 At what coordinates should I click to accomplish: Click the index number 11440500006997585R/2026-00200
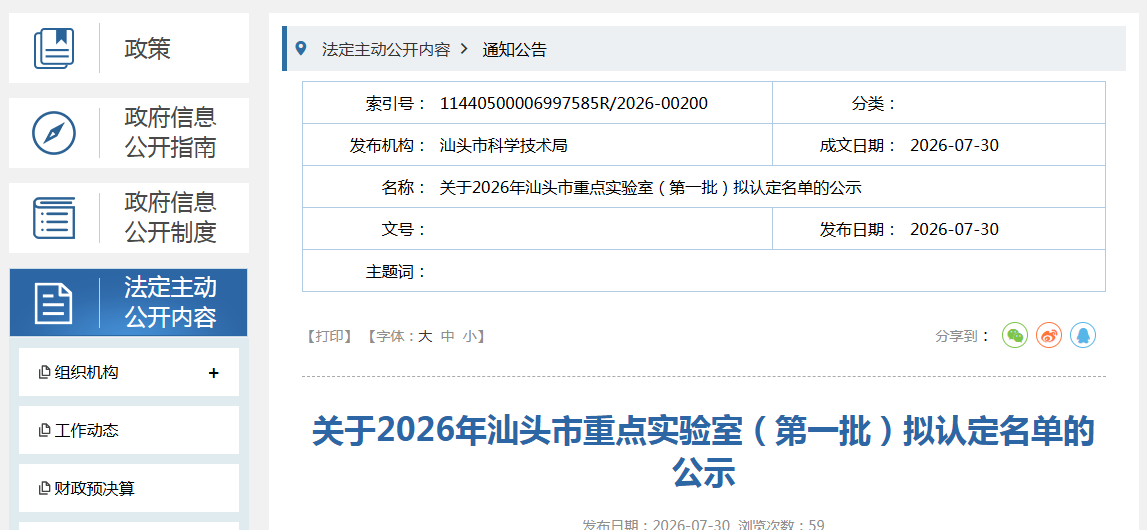click(574, 103)
